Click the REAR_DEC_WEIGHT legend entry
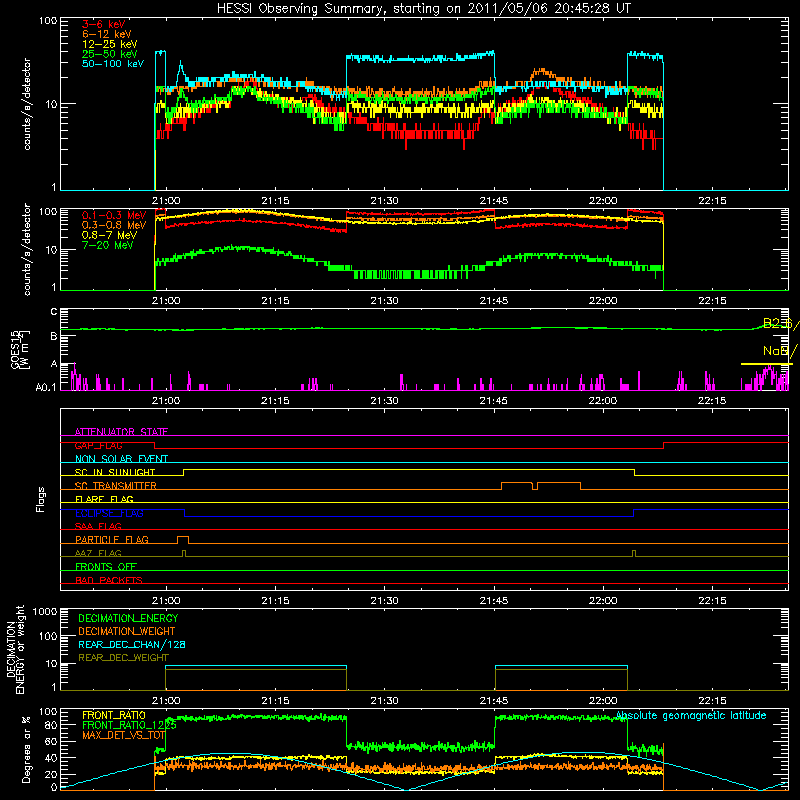This screenshot has width=800, height=800. click(x=123, y=658)
